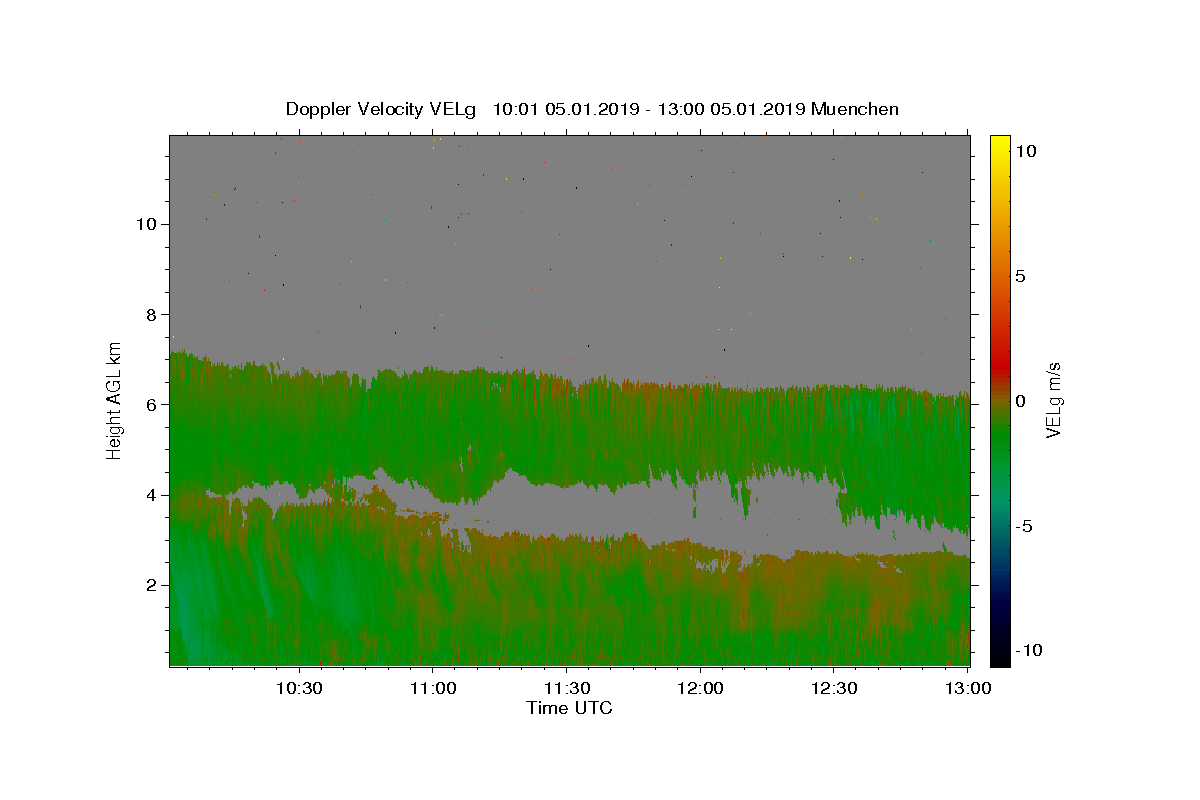Click the colorbar value 10 label
This screenshot has height=800, width=1200.
coord(1025,151)
